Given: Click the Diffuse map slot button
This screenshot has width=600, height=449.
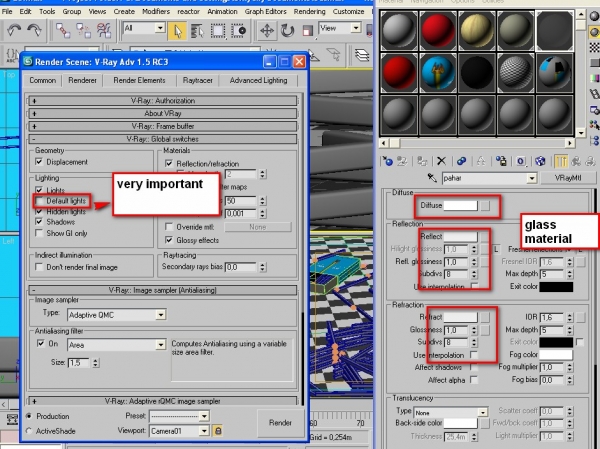Looking at the screenshot, I should (x=485, y=206).
